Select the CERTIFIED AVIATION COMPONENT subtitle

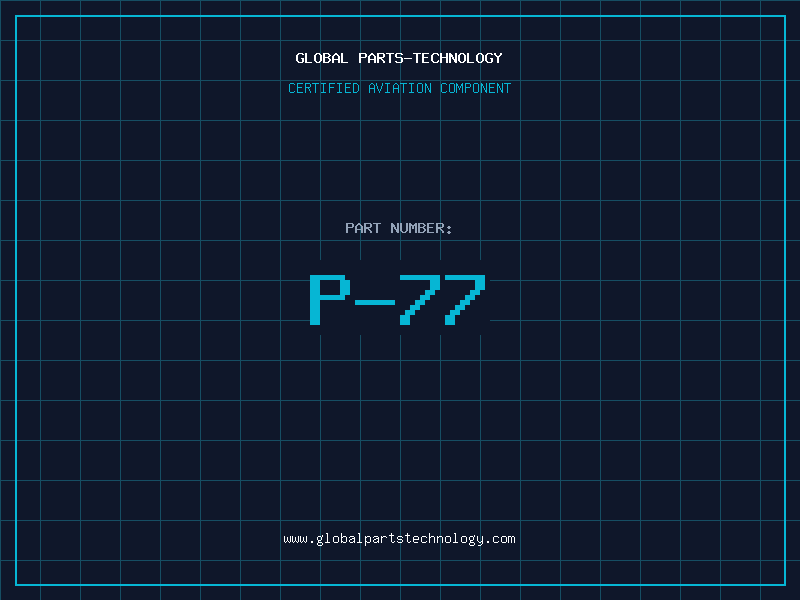[399, 88]
